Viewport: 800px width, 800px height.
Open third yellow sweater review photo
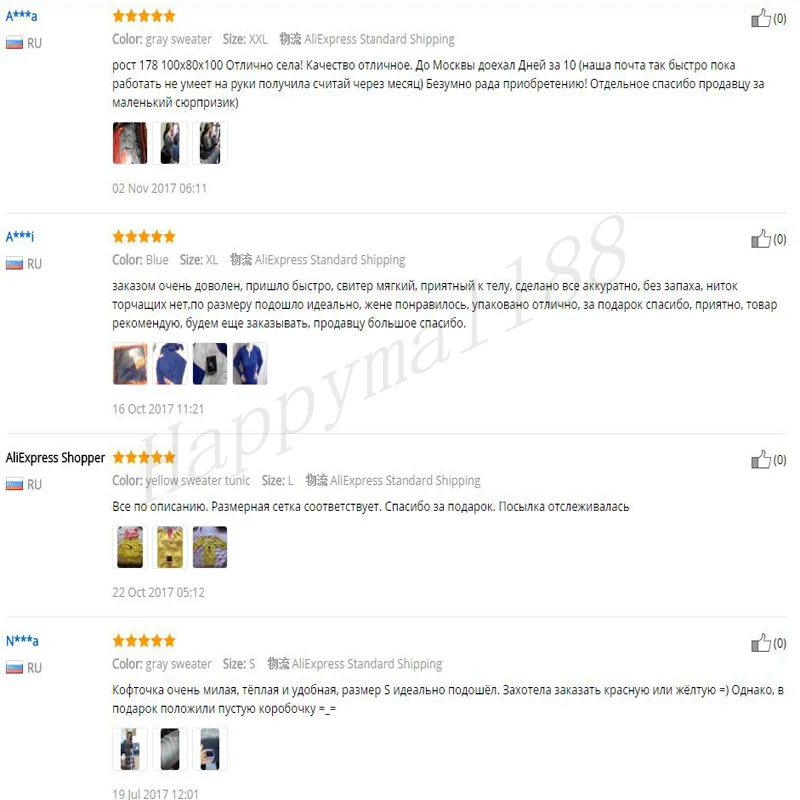[x=210, y=547]
